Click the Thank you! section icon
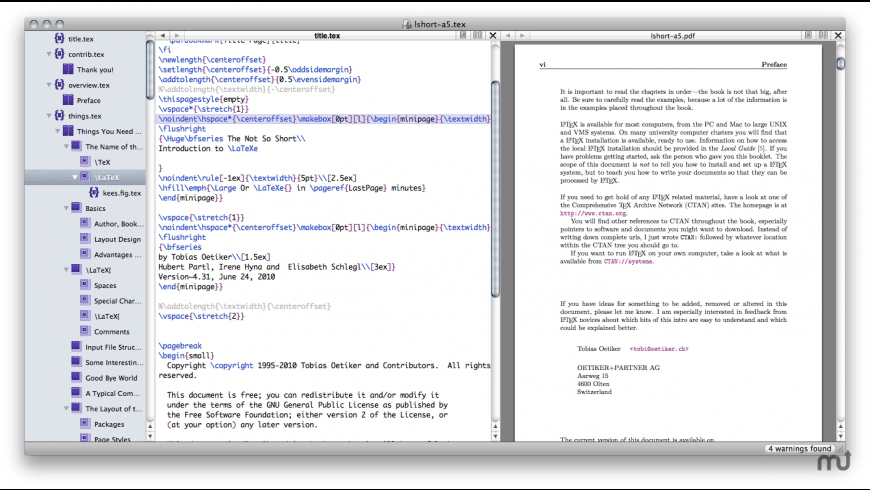870x490 pixels. tap(68, 69)
